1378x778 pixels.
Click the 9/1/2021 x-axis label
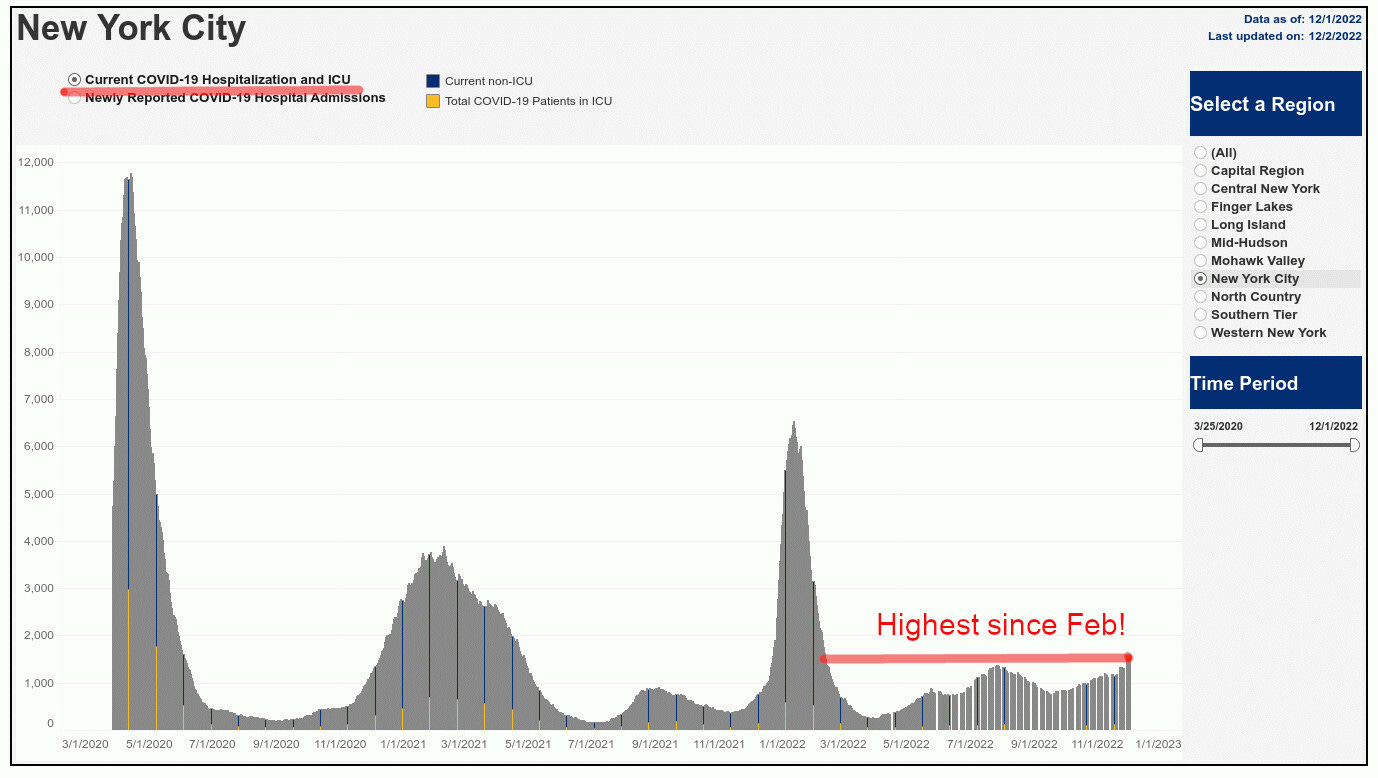(655, 744)
